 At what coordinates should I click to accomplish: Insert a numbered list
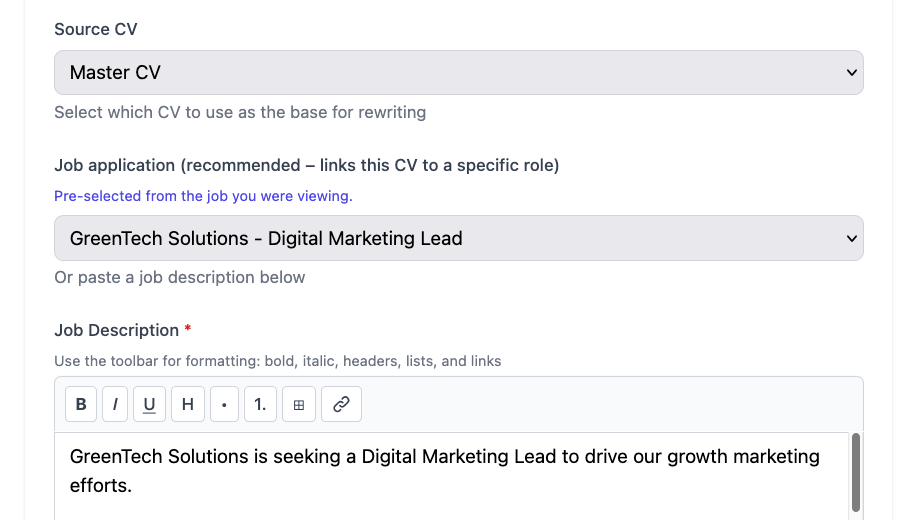coord(260,404)
